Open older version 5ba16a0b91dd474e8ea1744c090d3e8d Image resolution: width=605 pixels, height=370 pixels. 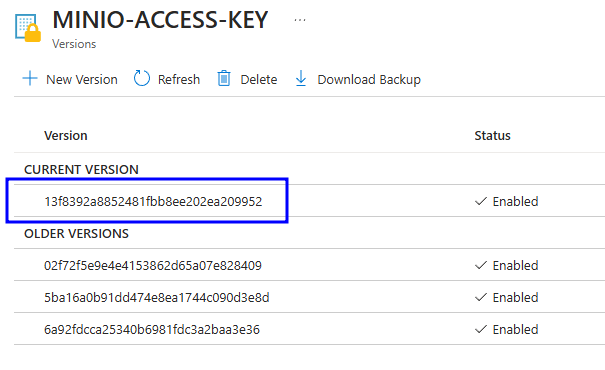[157, 297]
